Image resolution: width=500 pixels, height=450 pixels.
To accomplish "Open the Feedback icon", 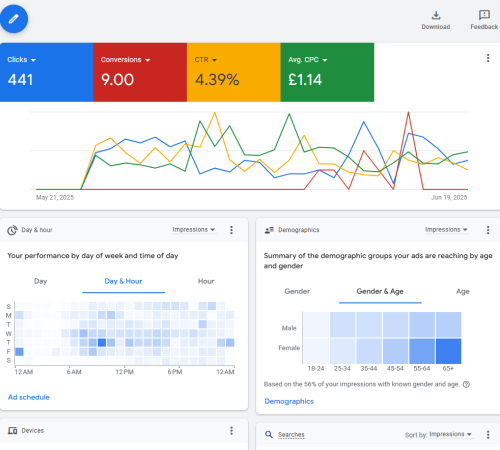I will point(484,15).
